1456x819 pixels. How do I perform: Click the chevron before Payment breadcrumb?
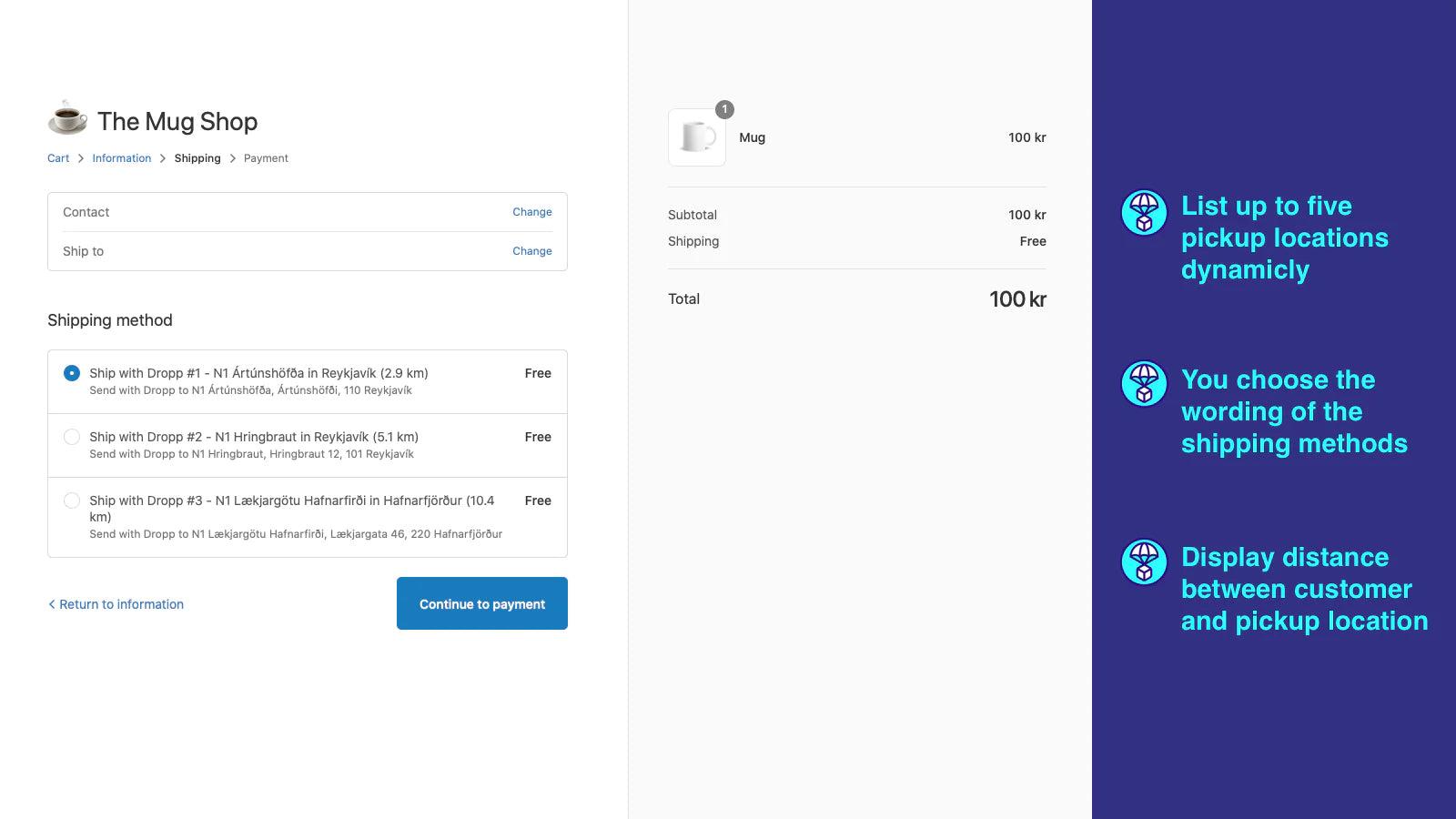coord(233,158)
